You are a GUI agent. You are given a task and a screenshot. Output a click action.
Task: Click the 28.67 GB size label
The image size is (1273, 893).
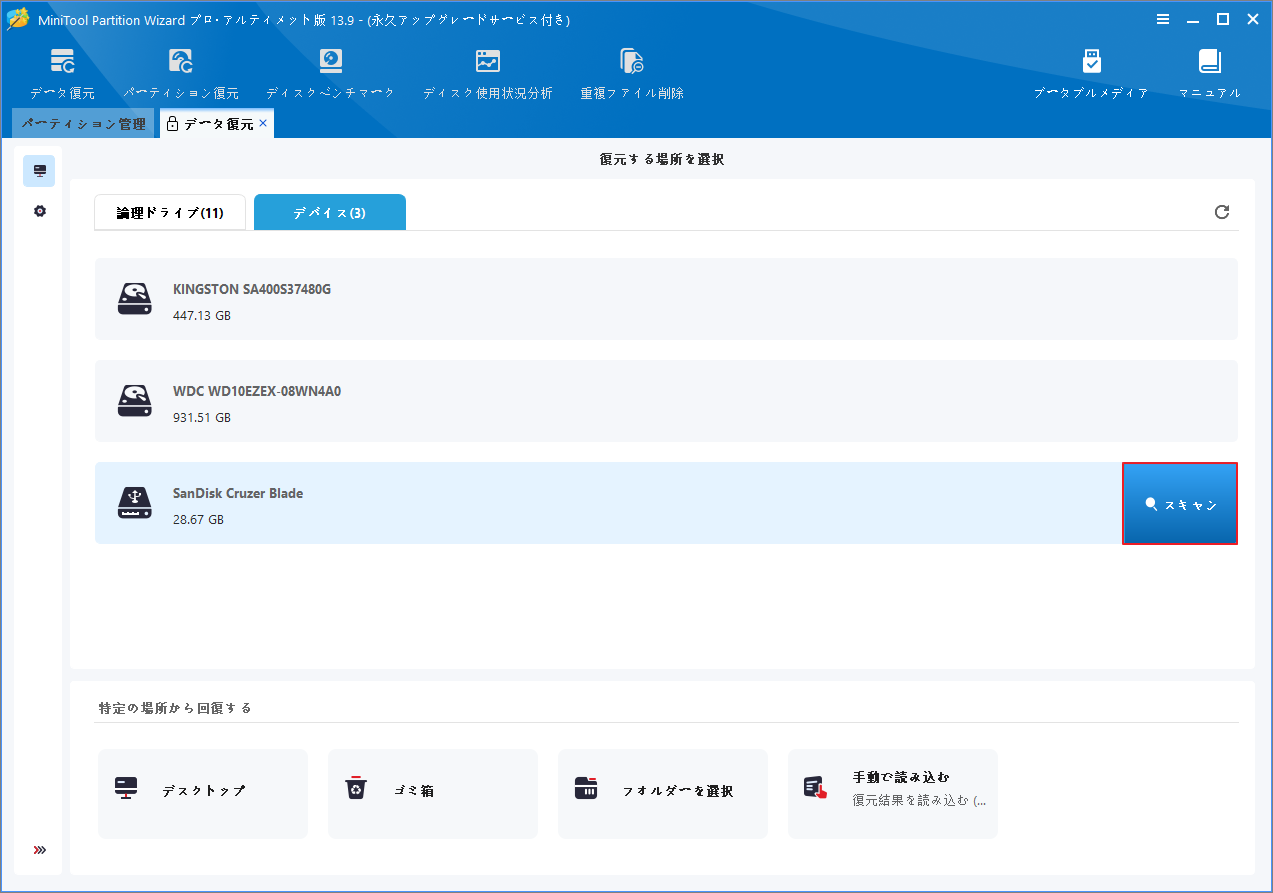coord(198,519)
